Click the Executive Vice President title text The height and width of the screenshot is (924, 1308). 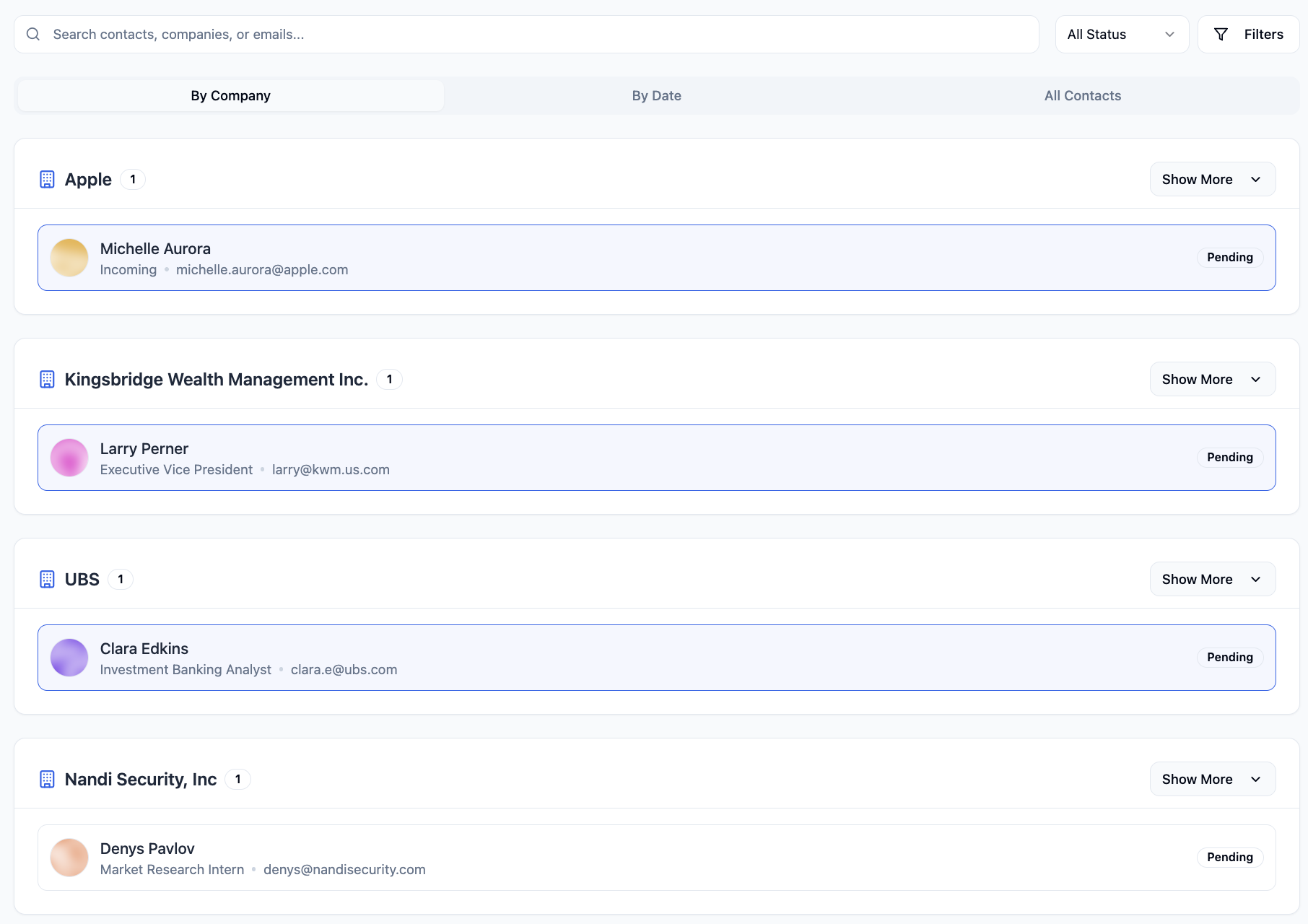pyautogui.click(x=176, y=469)
